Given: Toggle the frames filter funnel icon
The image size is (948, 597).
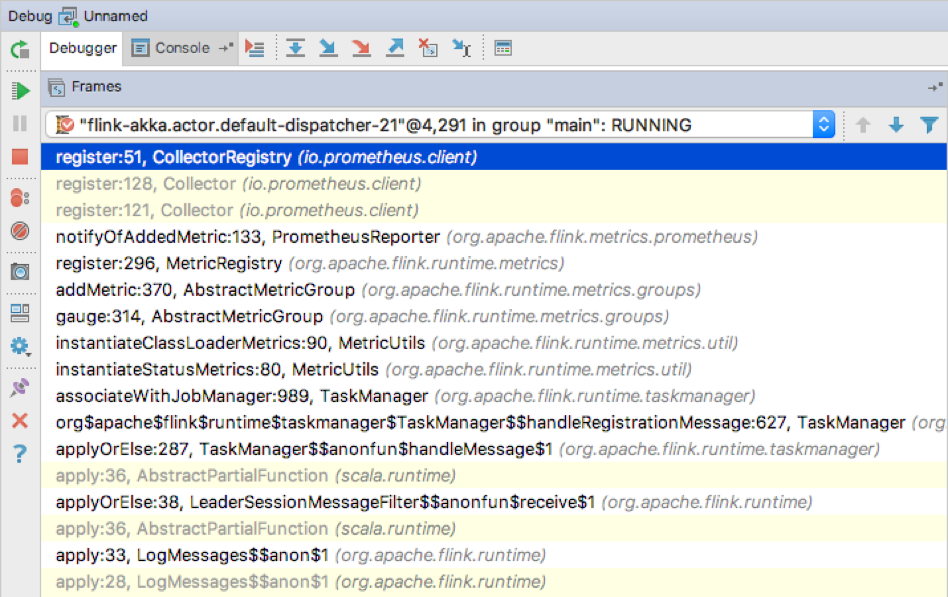Looking at the screenshot, I should pos(929,125).
